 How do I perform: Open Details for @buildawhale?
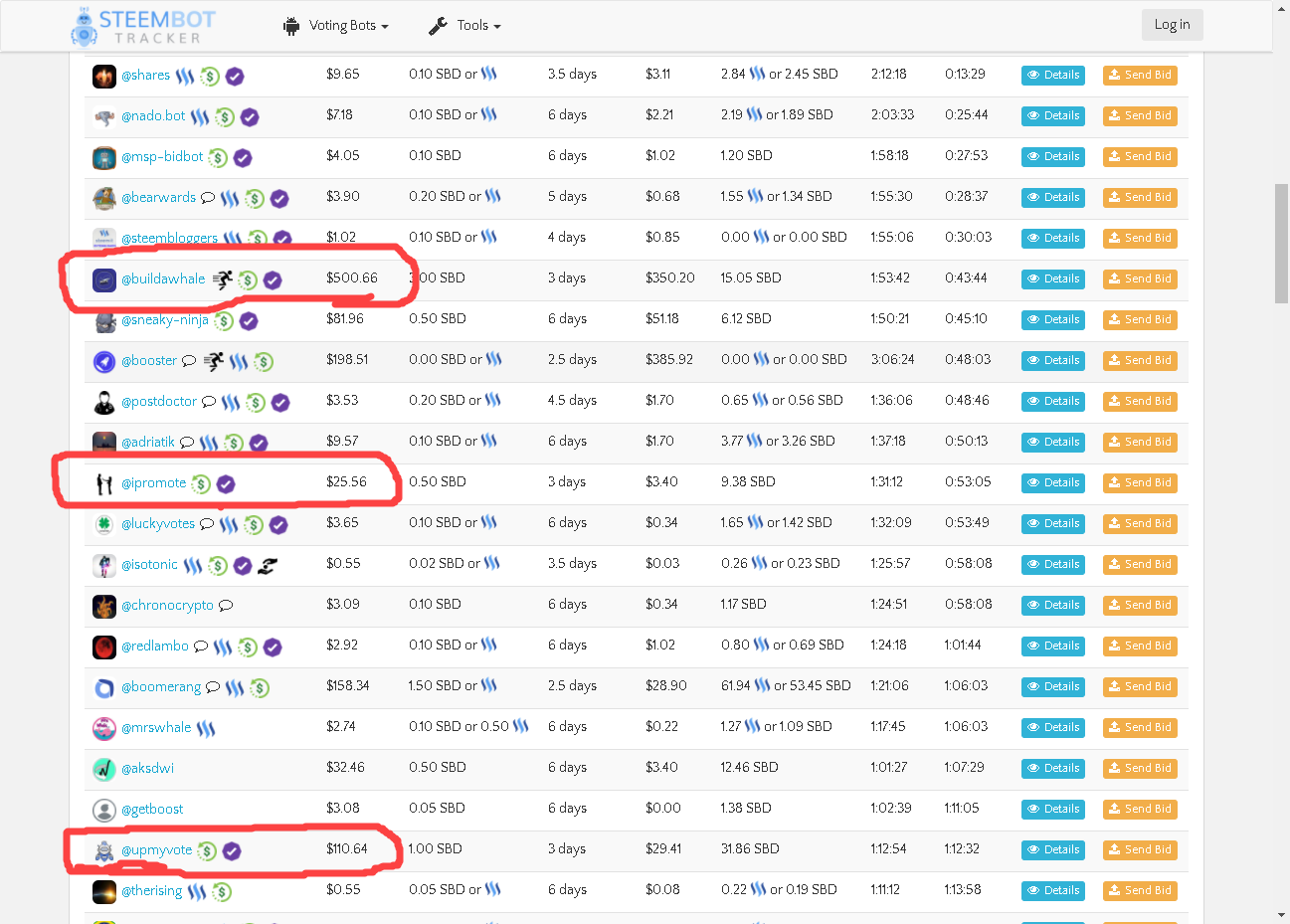[1053, 279]
